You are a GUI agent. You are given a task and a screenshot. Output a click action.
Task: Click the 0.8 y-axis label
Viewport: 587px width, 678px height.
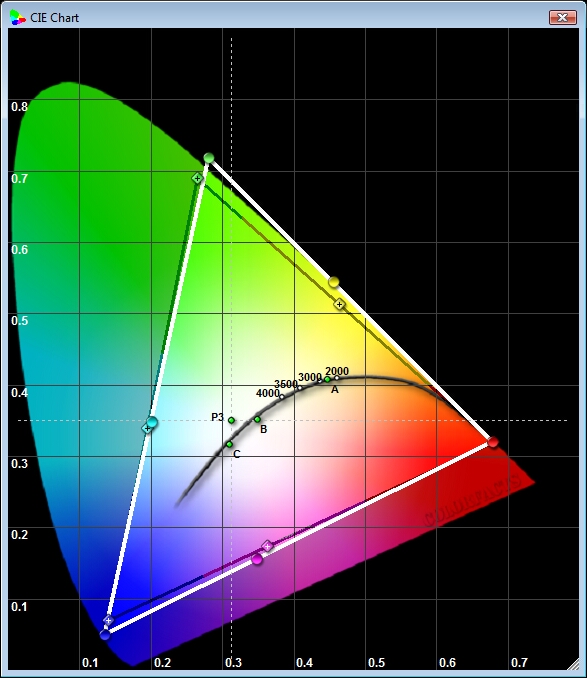(19, 107)
